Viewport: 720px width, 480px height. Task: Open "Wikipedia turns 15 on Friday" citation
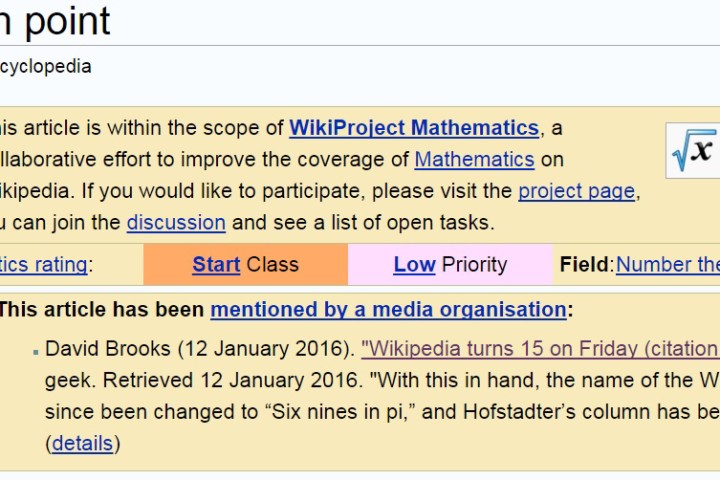coord(540,349)
